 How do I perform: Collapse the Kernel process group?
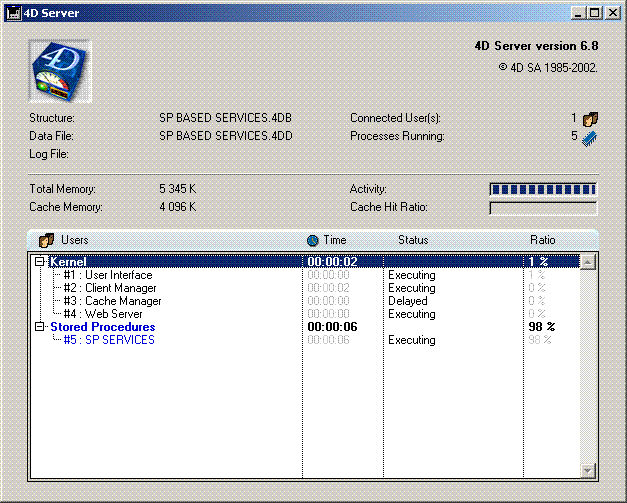coord(40,262)
